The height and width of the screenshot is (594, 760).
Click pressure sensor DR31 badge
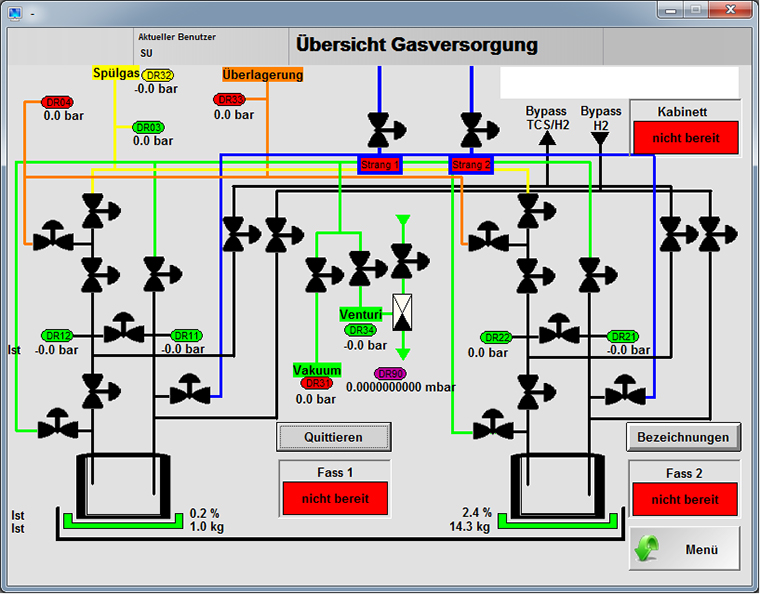pos(317,383)
